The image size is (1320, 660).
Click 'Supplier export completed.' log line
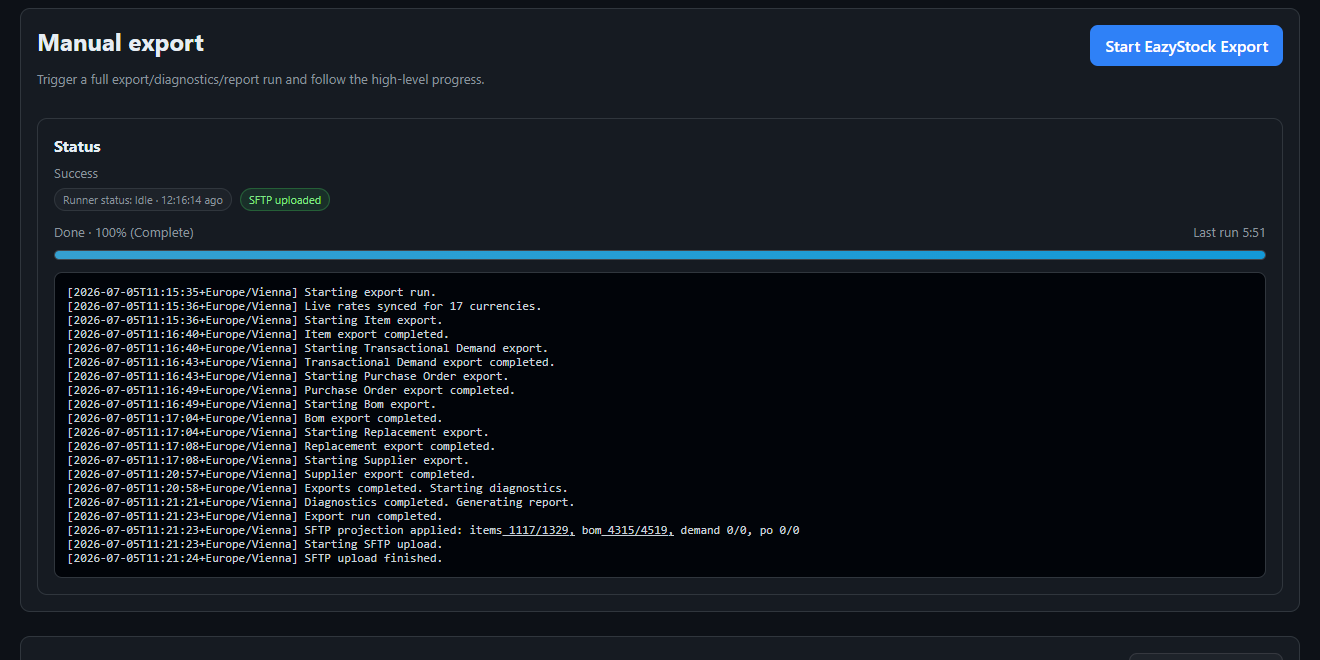tap(271, 474)
